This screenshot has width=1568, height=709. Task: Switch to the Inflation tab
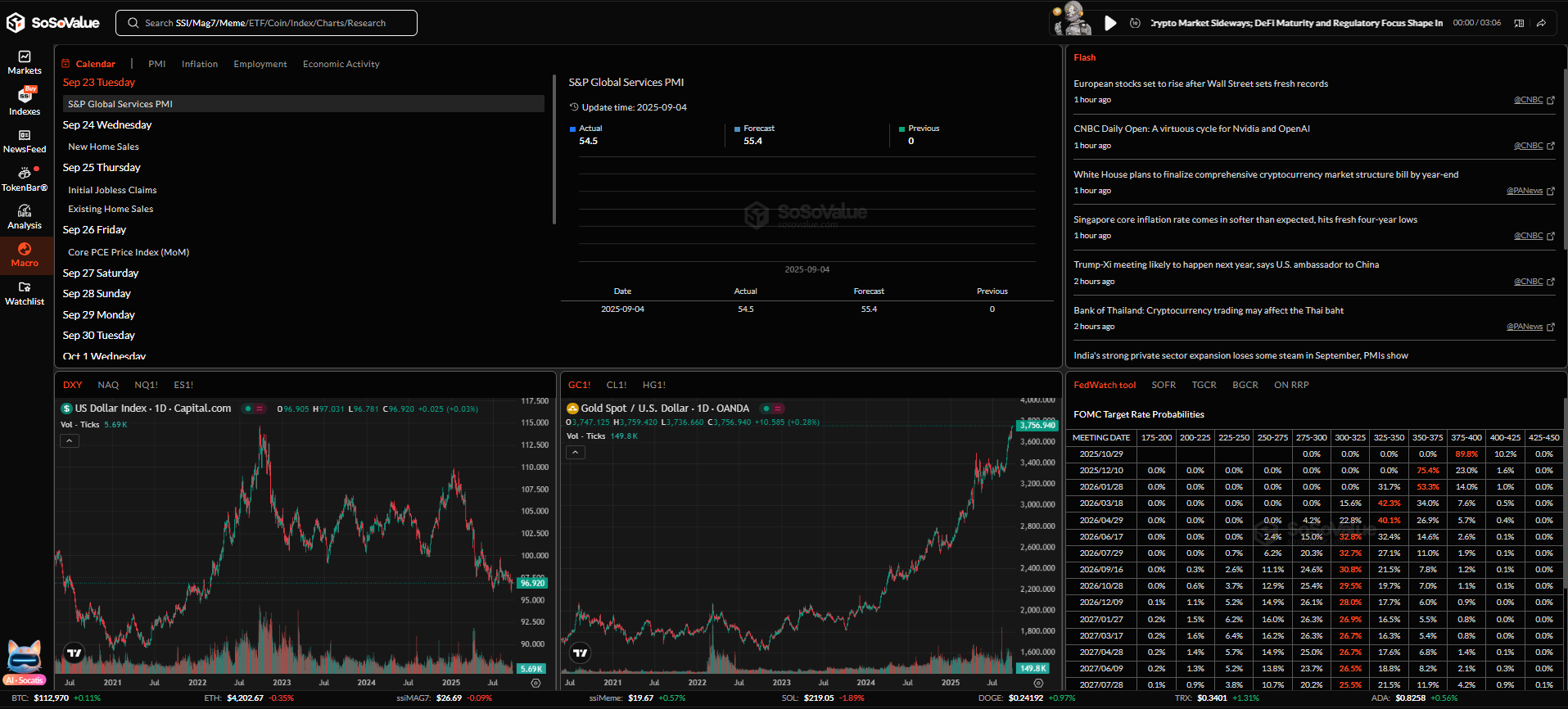click(x=199, y=64)
